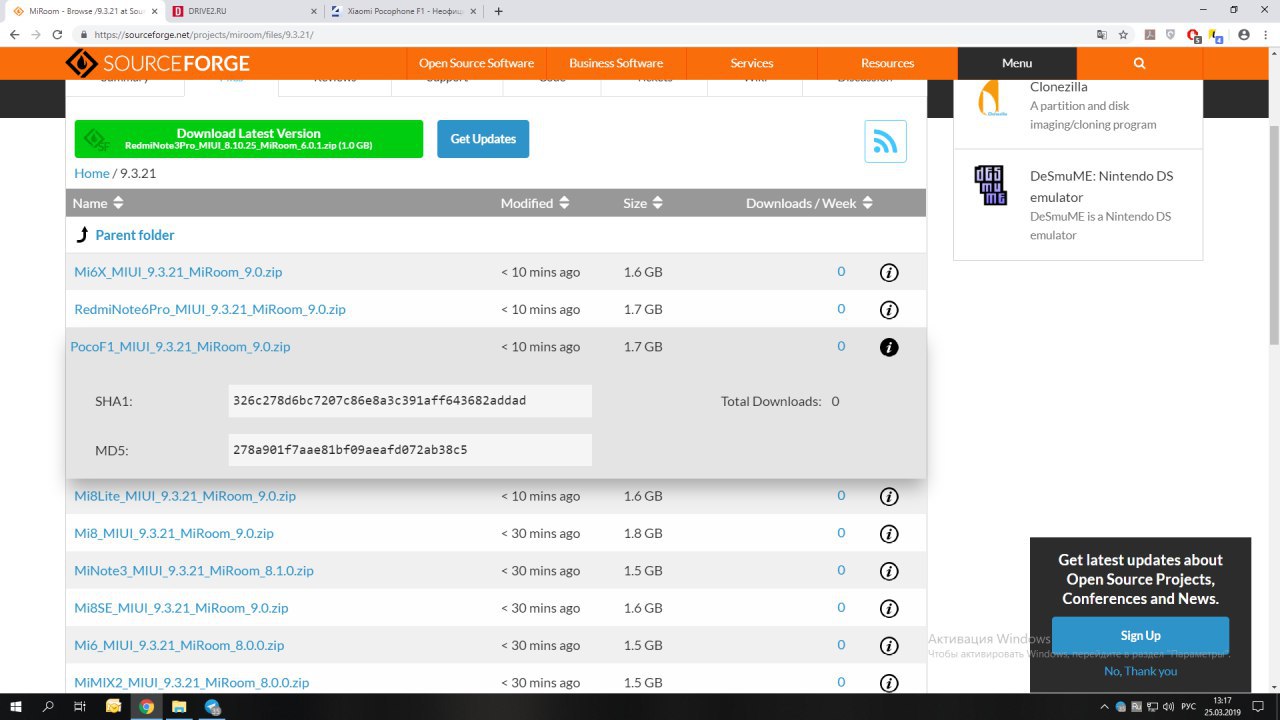Screen dimensions: 1280x720
Task: Sort files by Modified column
Action: tap(535, 203)
